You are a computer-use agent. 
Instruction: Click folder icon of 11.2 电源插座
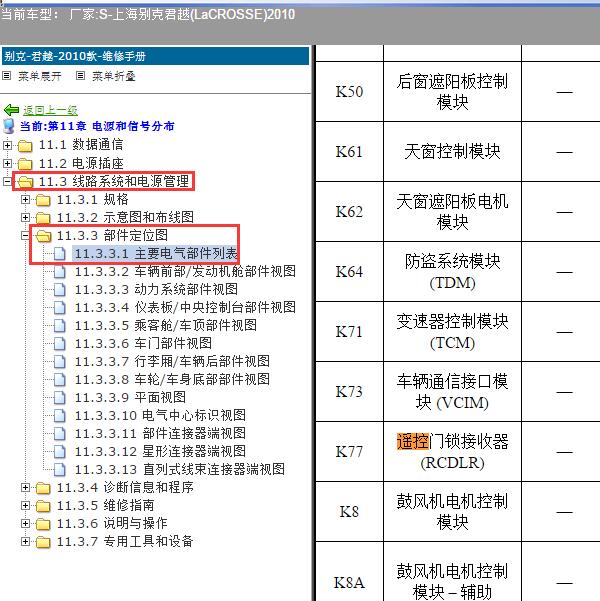pos(25,164)
